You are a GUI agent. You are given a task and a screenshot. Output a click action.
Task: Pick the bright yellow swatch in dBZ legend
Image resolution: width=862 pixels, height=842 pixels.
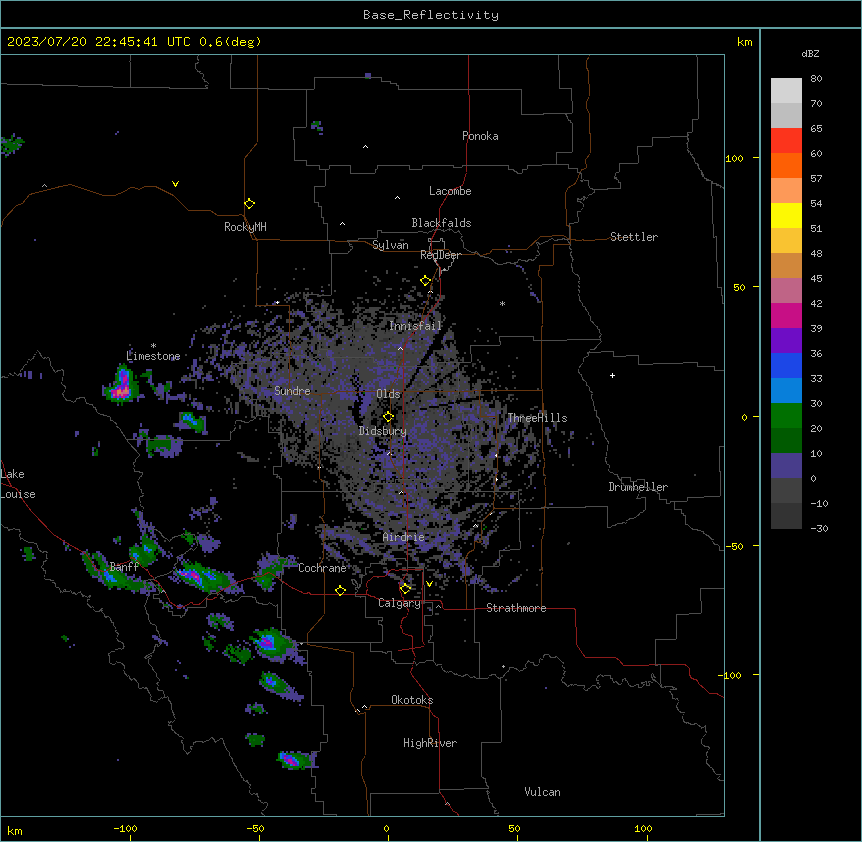tap(786, 215)
